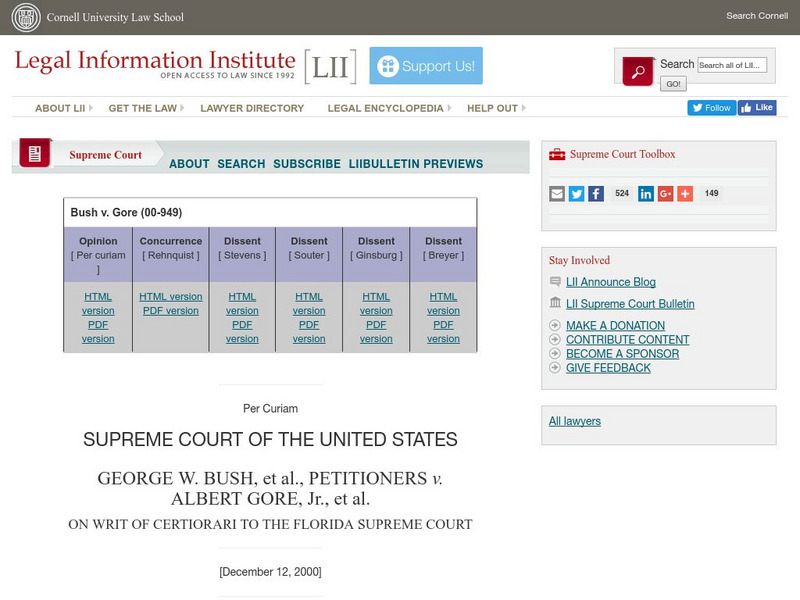Image resolution: width=800 pixels, height=600 pixels.
Task: Click the Support Us button
Action: click(x=426, y=66)
